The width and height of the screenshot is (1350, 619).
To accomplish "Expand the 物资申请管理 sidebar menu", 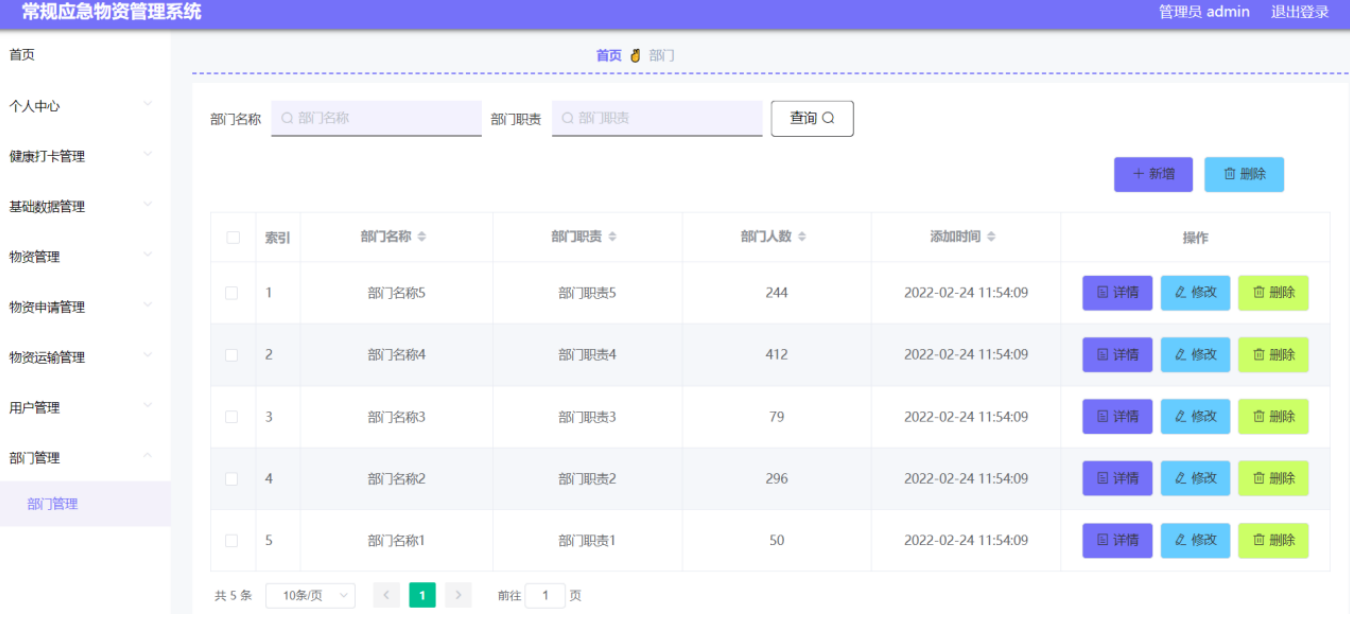I will (85, 307).
